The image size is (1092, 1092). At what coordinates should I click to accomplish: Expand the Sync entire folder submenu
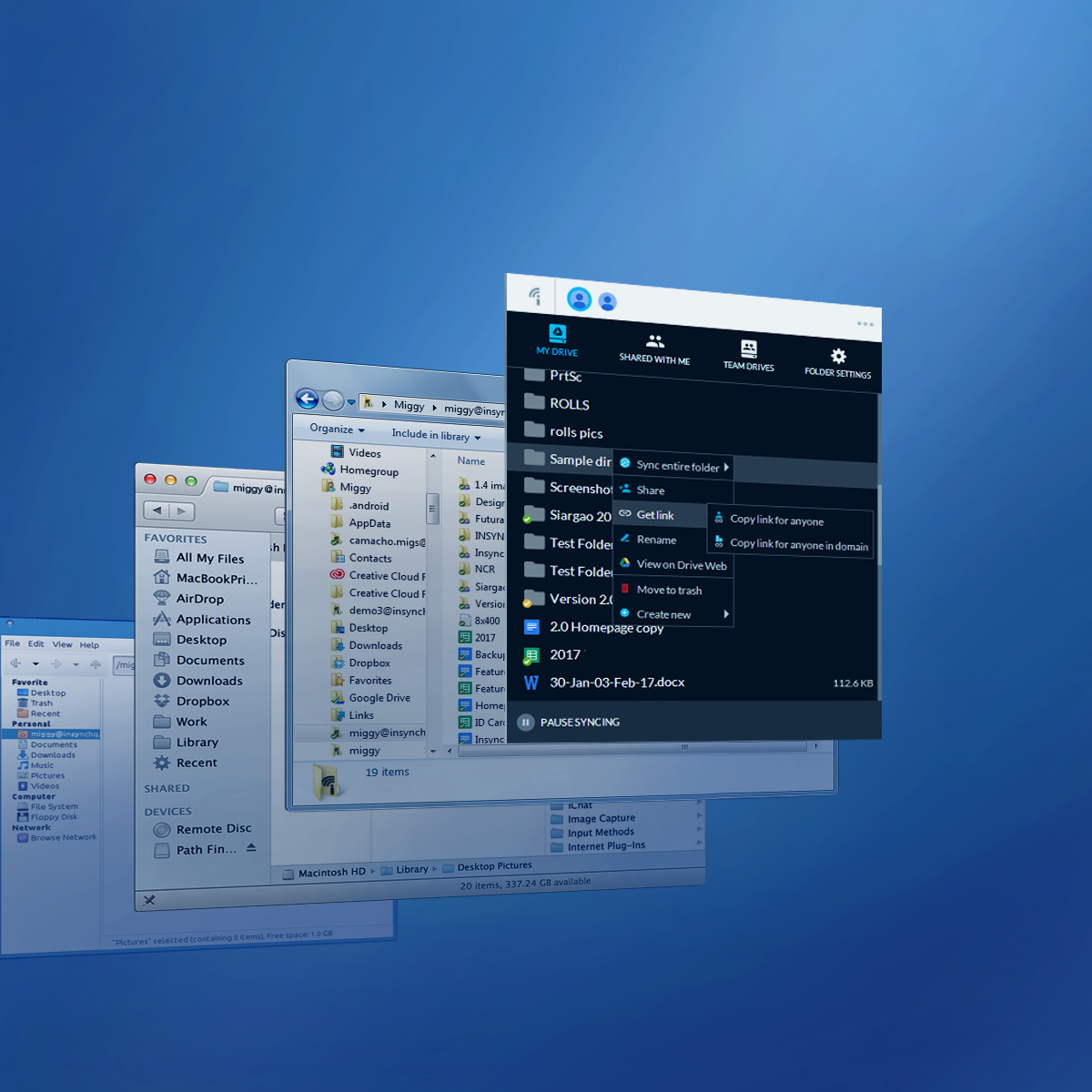[673, 466]
